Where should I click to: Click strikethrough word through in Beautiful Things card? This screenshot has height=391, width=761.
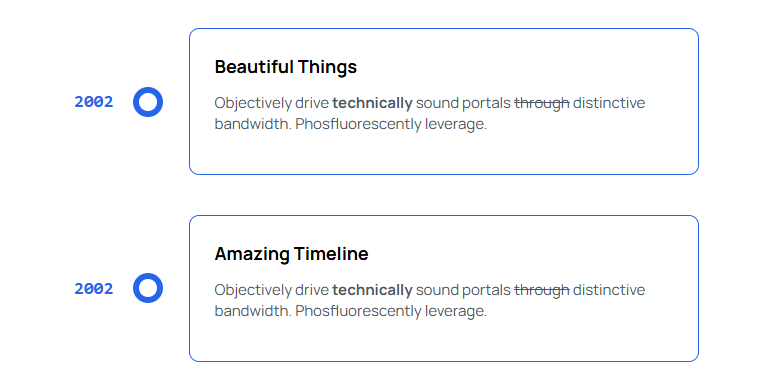click(x=542, y=103)
